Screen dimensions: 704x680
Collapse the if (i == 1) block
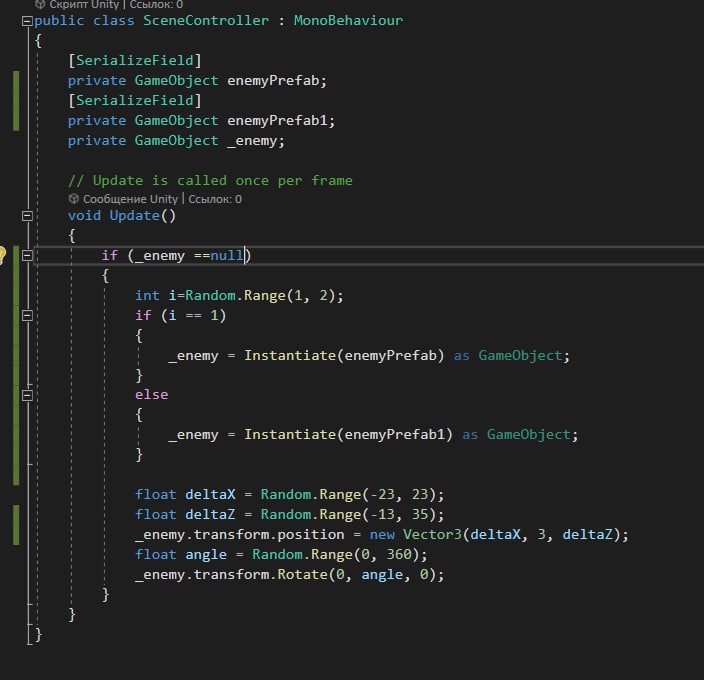[27, 316]
